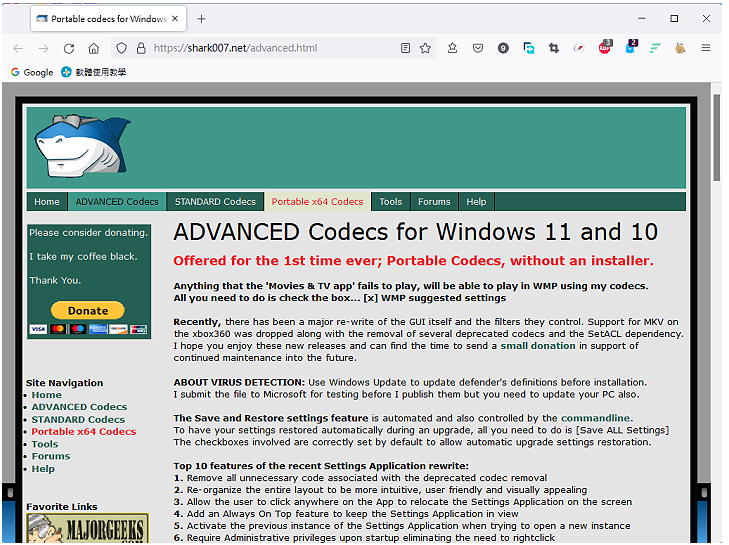Click the 'Site Navigation' heading
The width and height of the screenshot is (729, 545).
pyautogui.click(x=65, y=383)
